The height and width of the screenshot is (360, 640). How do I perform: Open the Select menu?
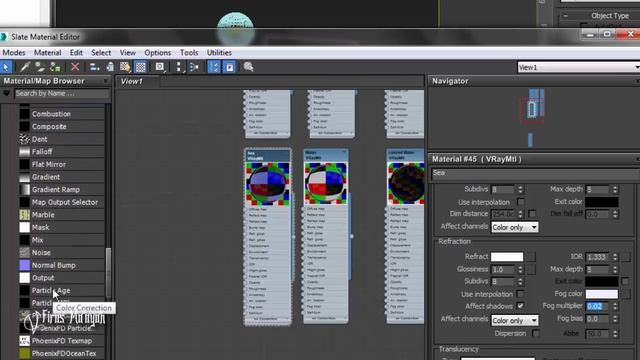pyautogui.click(x=101, y=53)
